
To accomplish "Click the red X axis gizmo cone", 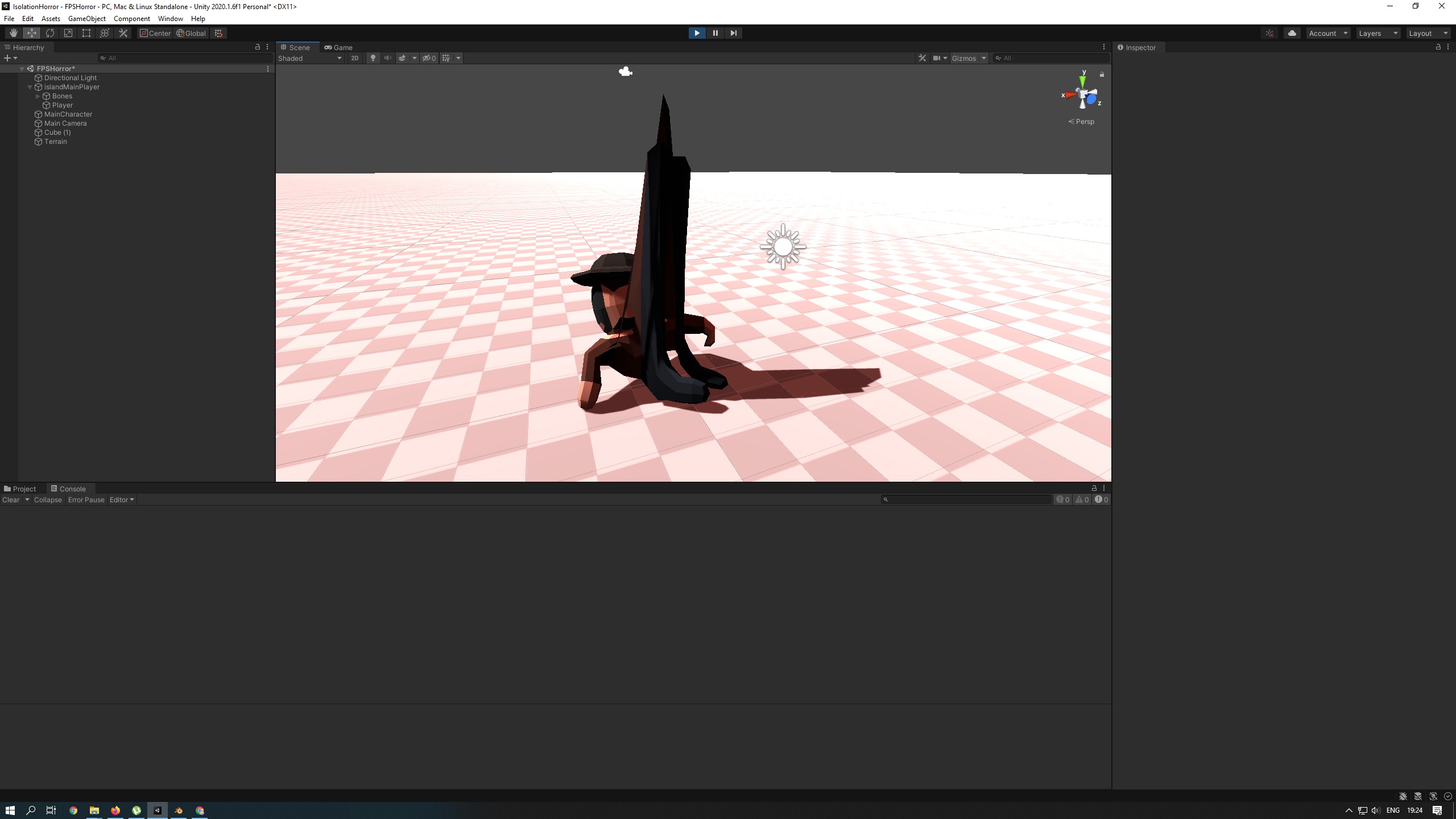I will 1070,95.
